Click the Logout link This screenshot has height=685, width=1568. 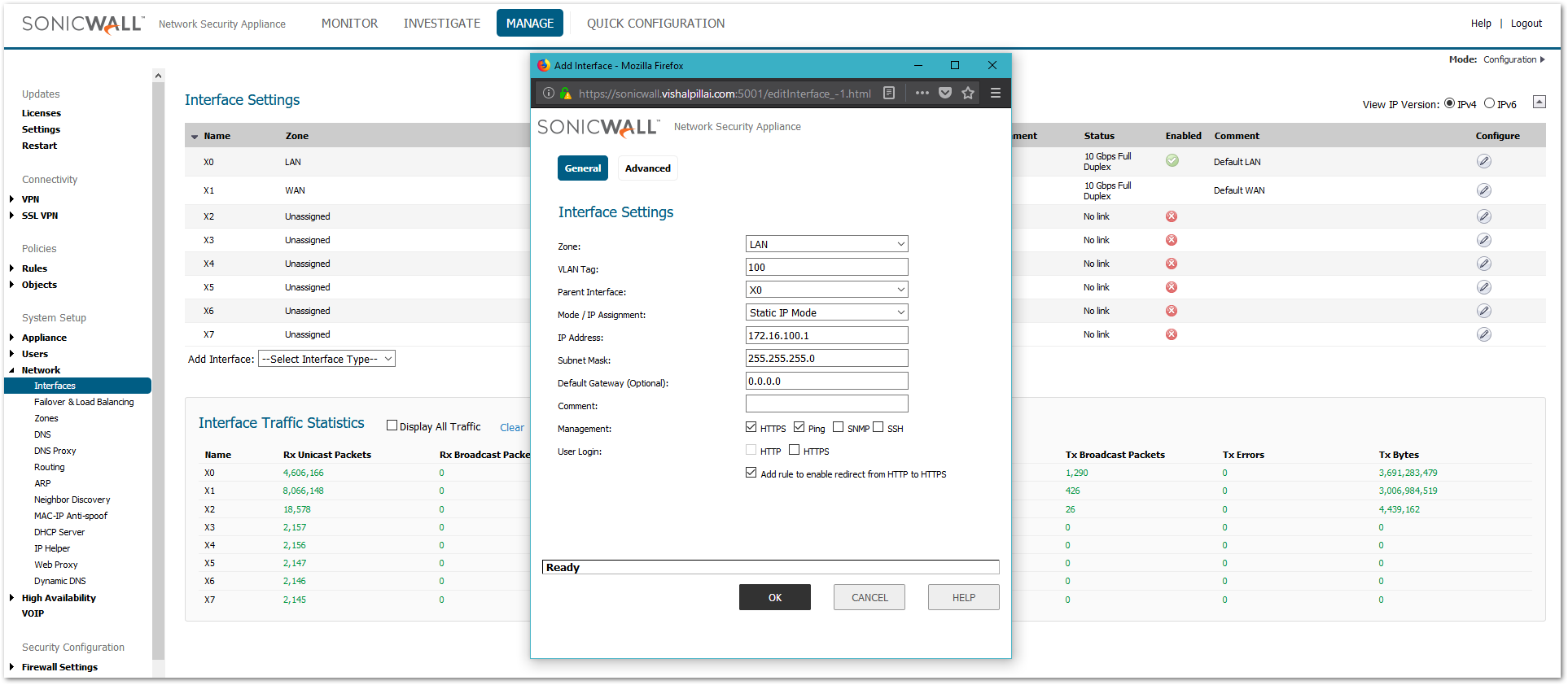(1526, 24)
